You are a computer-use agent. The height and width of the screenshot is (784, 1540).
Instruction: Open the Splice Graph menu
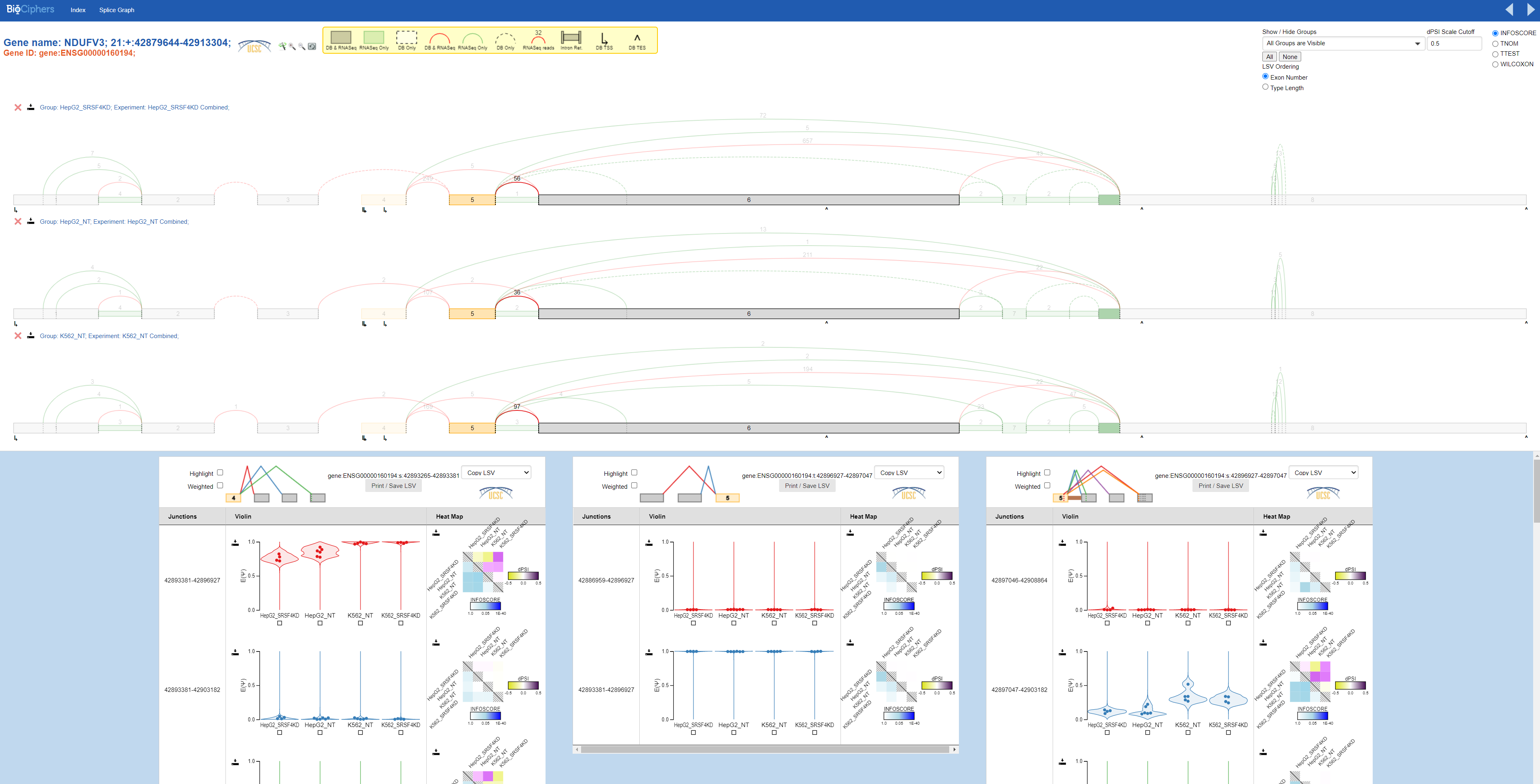[x=116, y=10]
